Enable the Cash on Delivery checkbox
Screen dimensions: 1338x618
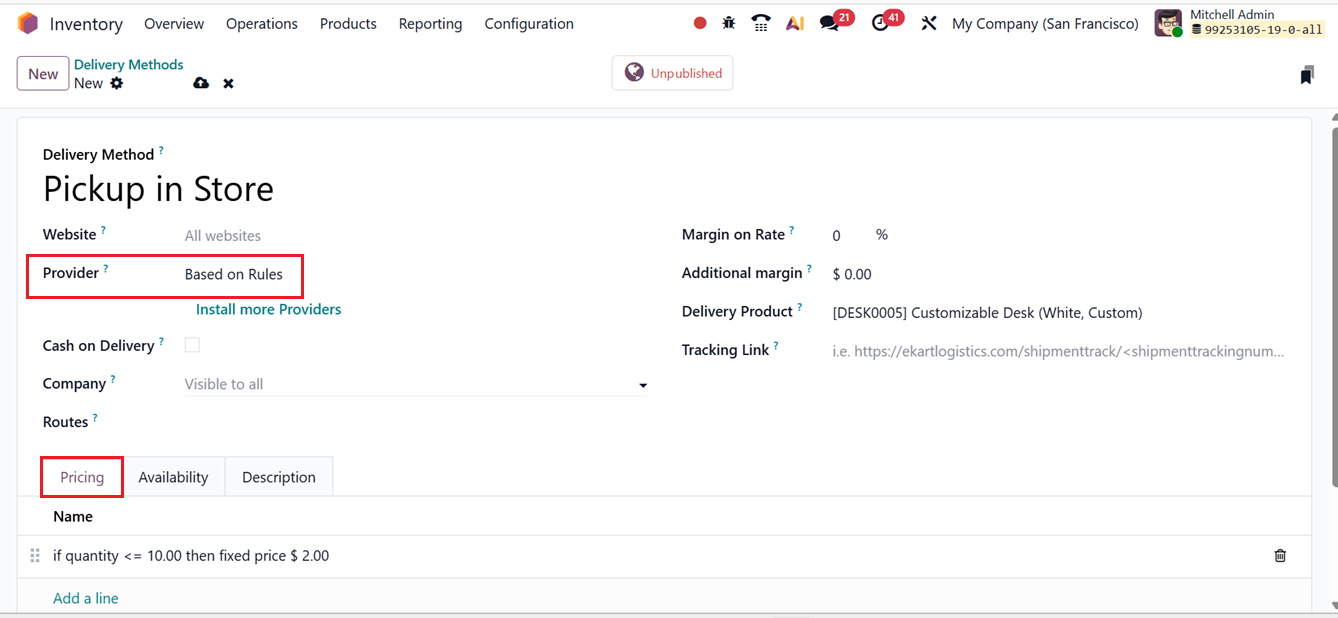192,345
